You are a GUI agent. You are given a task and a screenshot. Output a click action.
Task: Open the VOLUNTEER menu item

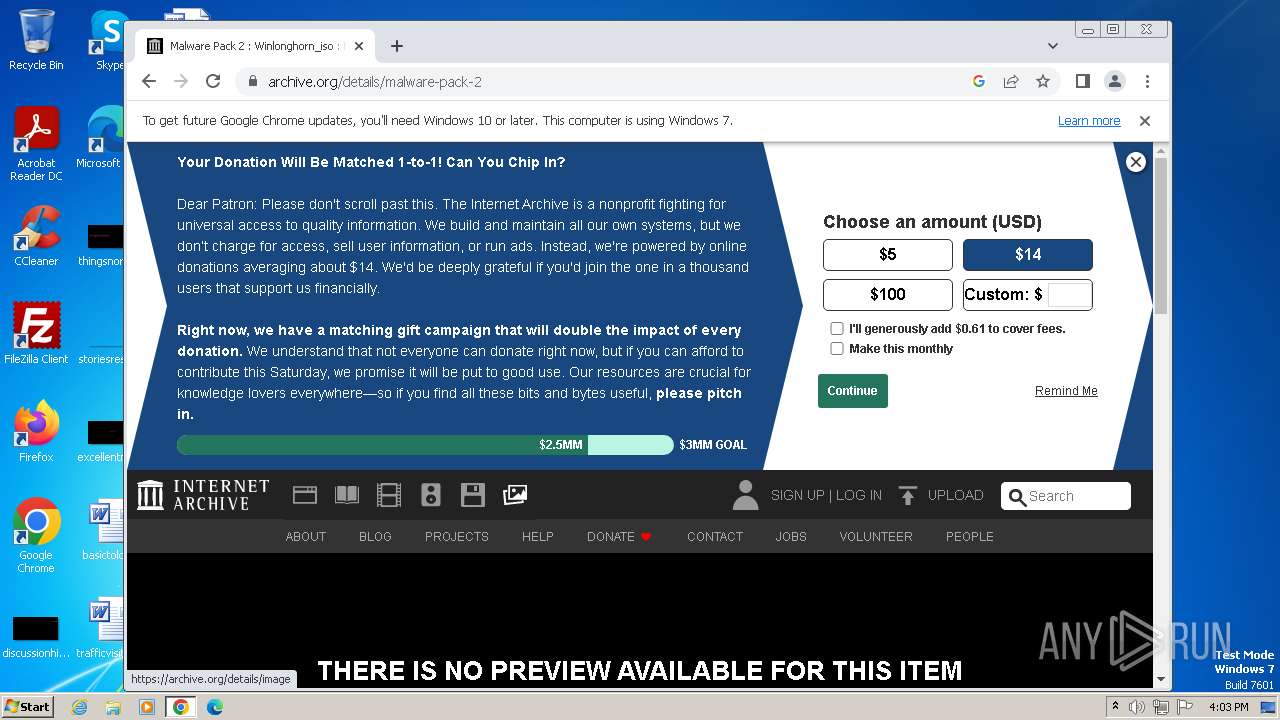[876, 537]
